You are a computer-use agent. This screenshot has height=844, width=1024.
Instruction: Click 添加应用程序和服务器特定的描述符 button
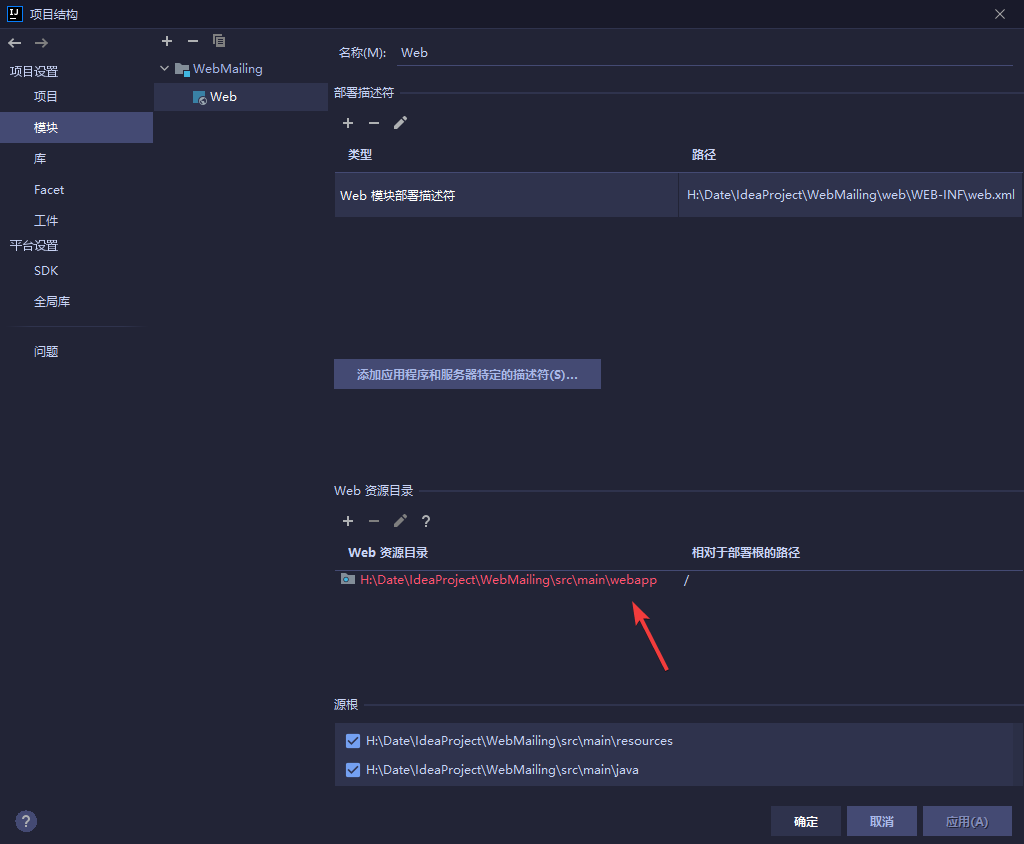(467, 374)
